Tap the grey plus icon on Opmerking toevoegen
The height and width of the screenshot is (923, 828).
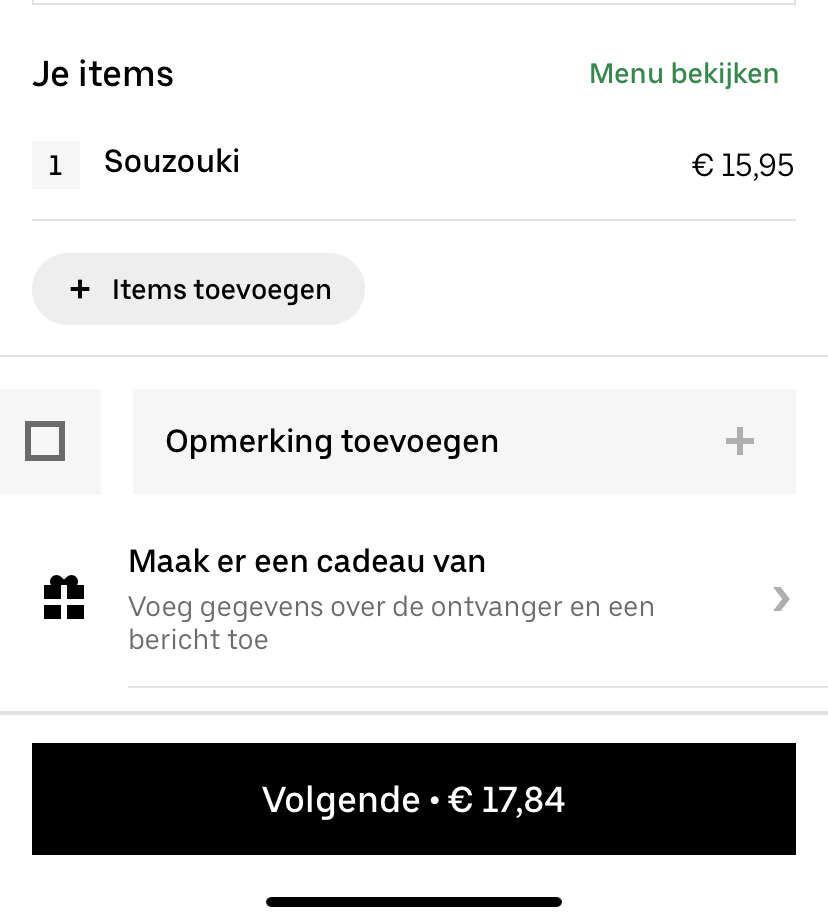click(x=740, y=441)
